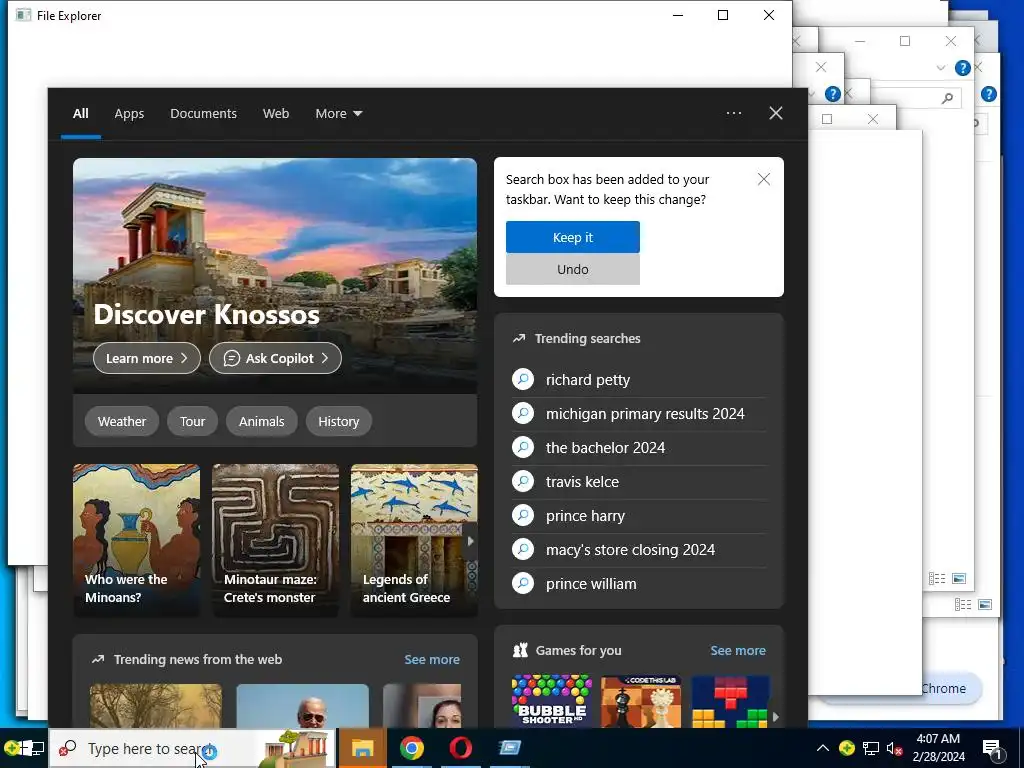Advance the Knossos cards carousel arrow

pos(470,541)
